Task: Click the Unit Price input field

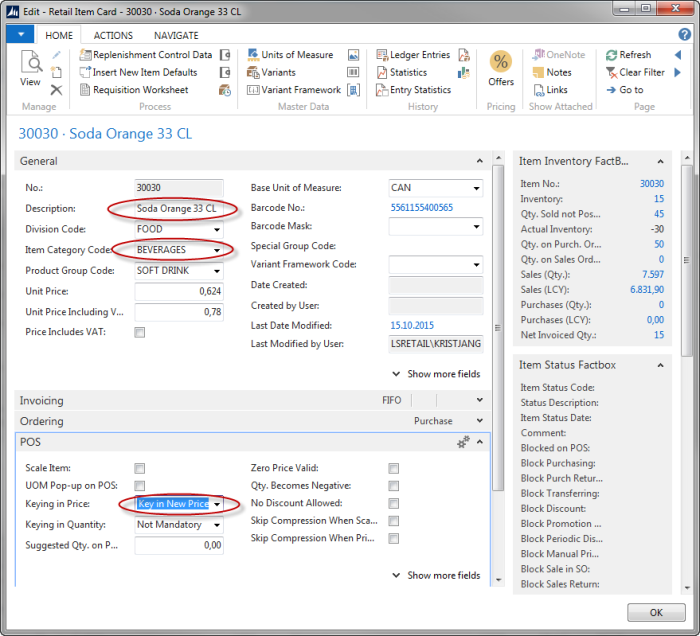Action: [x=179, y=291]
